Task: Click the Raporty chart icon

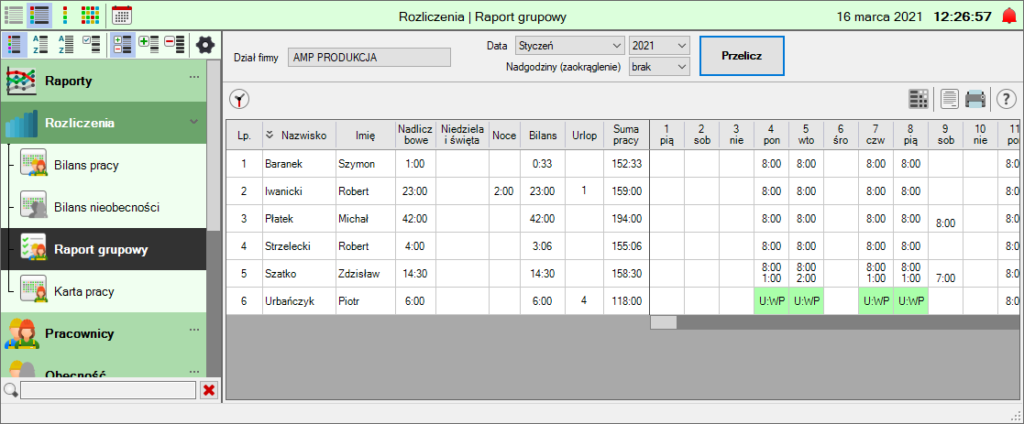Action: pyautogui.click(x=21, y=82)
